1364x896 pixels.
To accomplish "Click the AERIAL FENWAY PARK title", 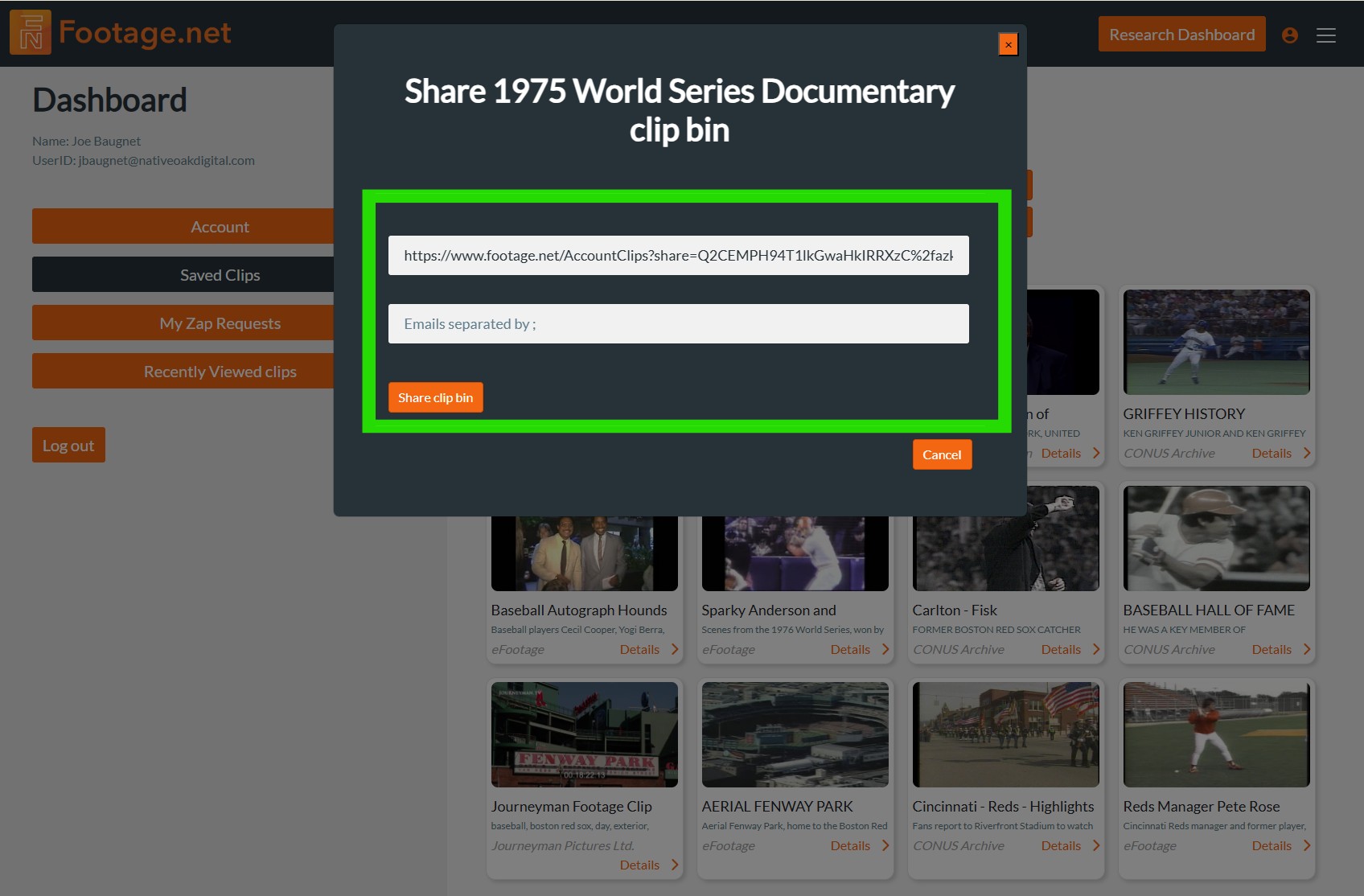I will [x=777, y=806].
